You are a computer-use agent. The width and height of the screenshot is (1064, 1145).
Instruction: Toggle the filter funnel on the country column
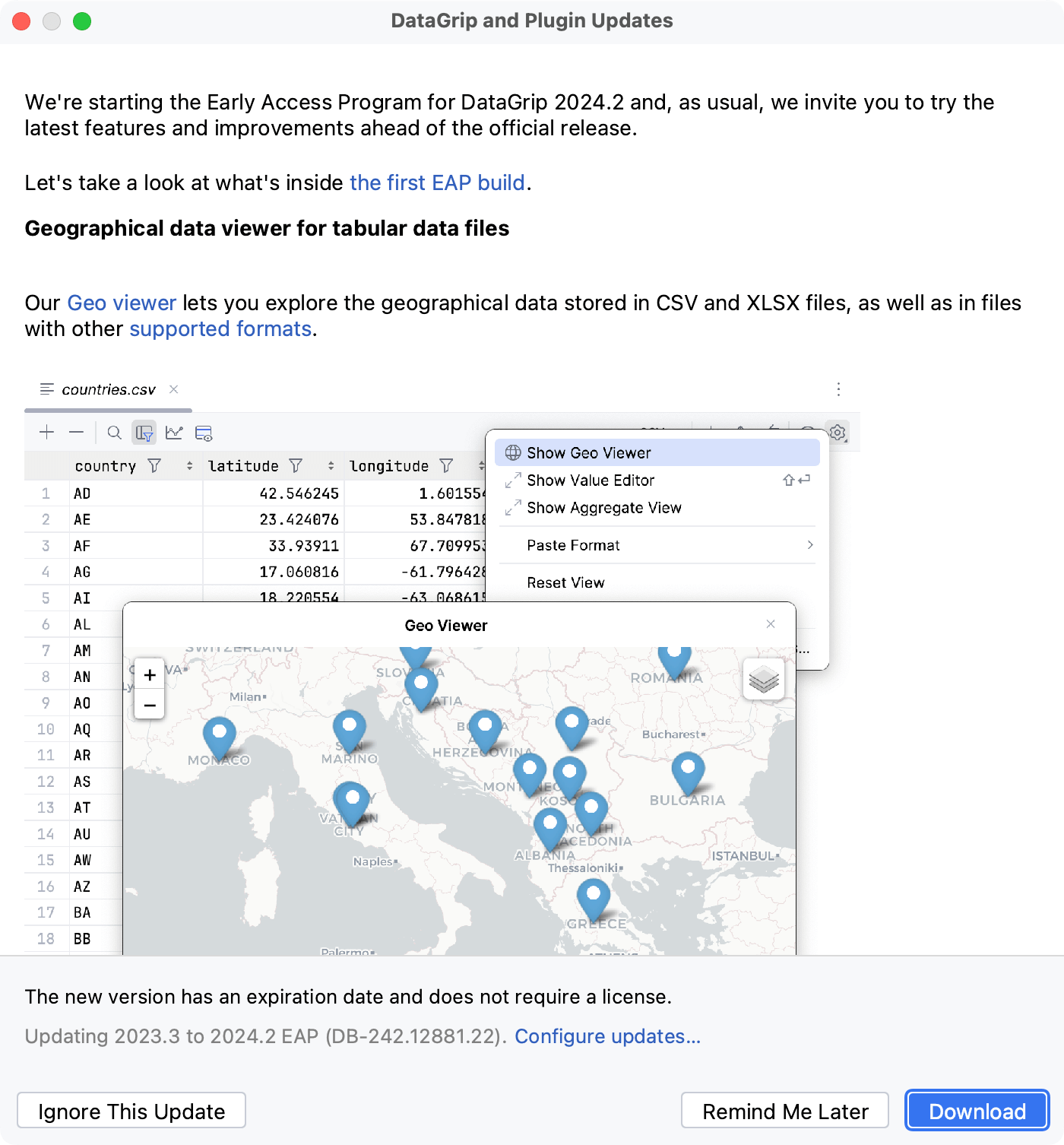155,465
